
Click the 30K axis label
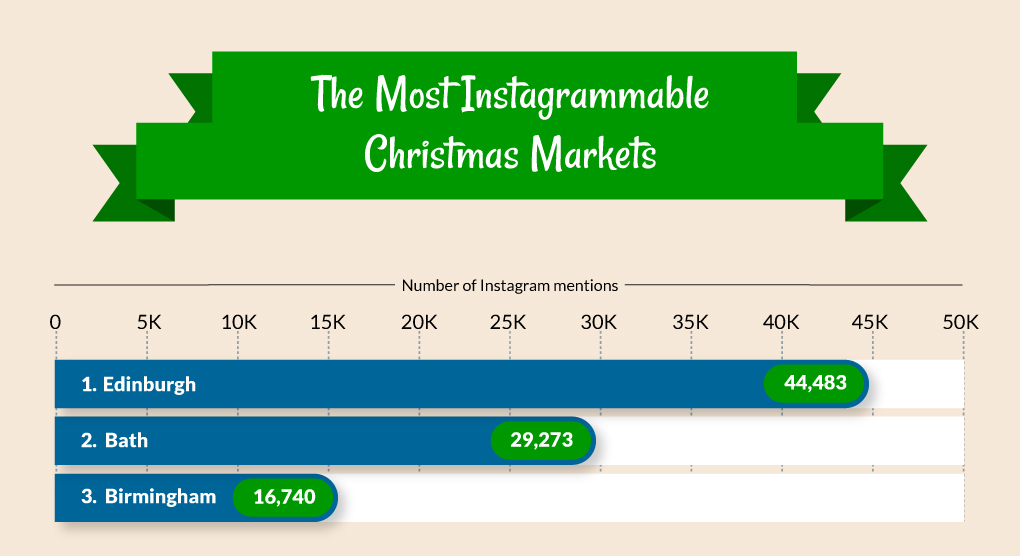click(x=598, y=323)
